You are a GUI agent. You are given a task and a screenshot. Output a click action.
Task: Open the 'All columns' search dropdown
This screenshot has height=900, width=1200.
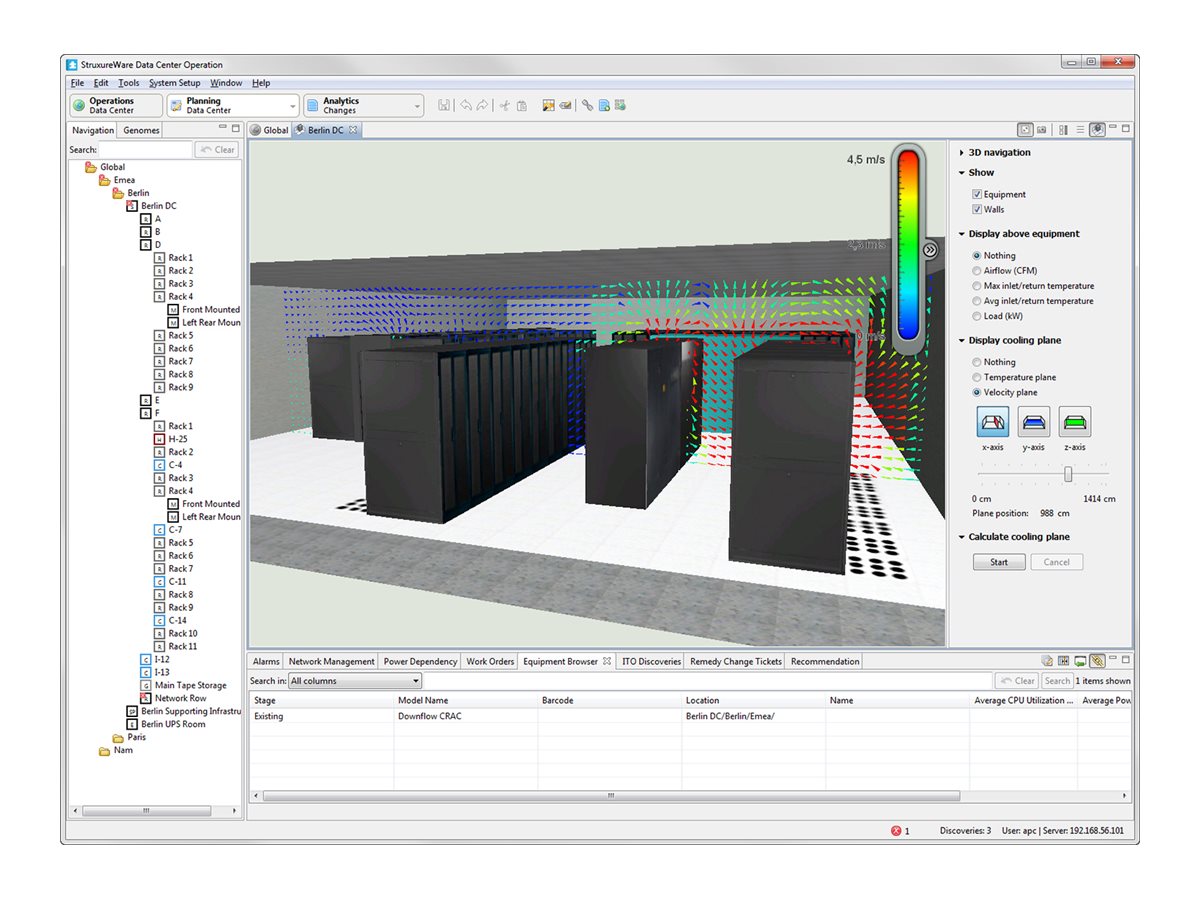pos(416,681)
